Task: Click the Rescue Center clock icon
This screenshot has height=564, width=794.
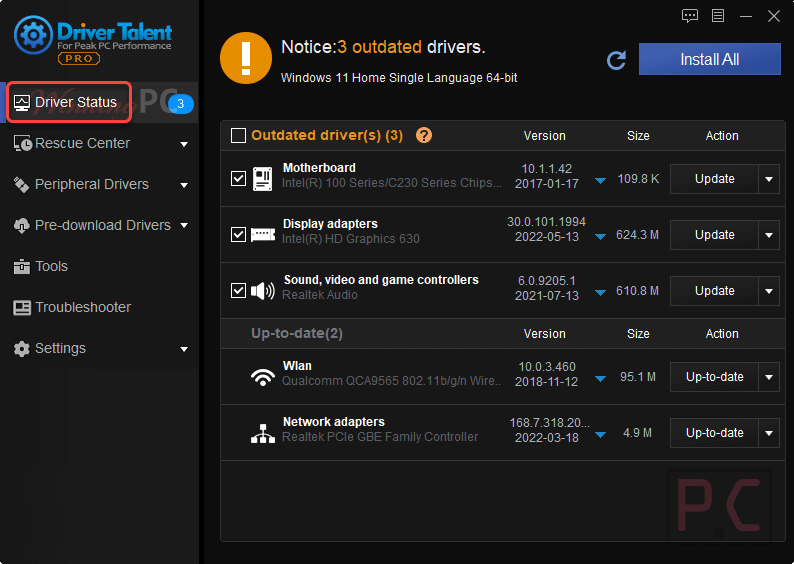Action: point(23,144)
